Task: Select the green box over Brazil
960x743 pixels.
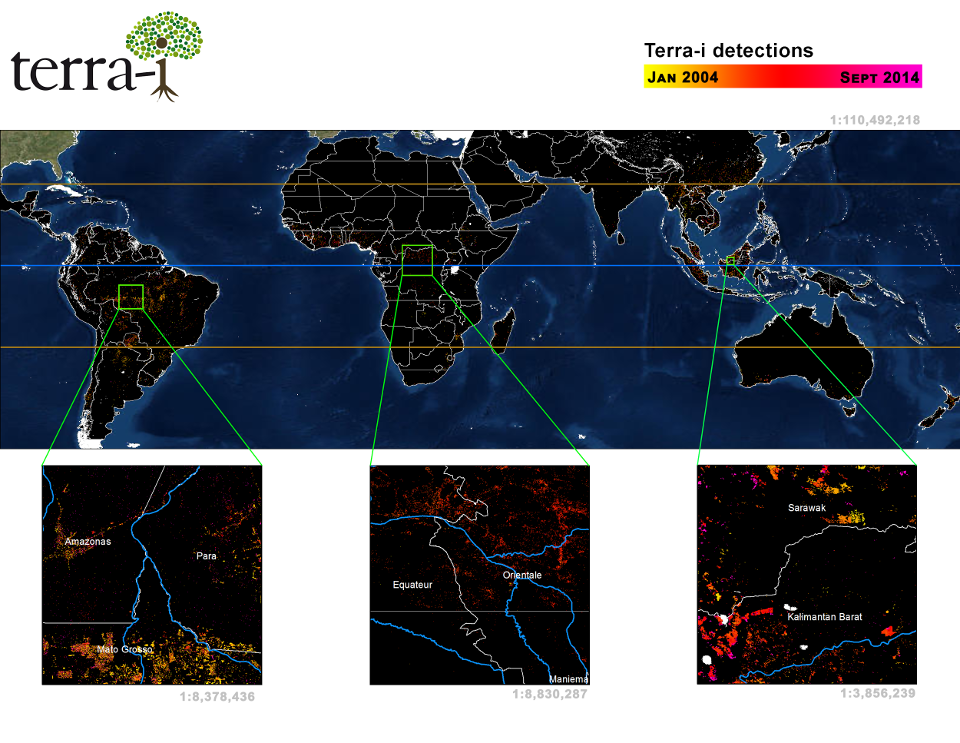Action: click(x=131, y=296)
